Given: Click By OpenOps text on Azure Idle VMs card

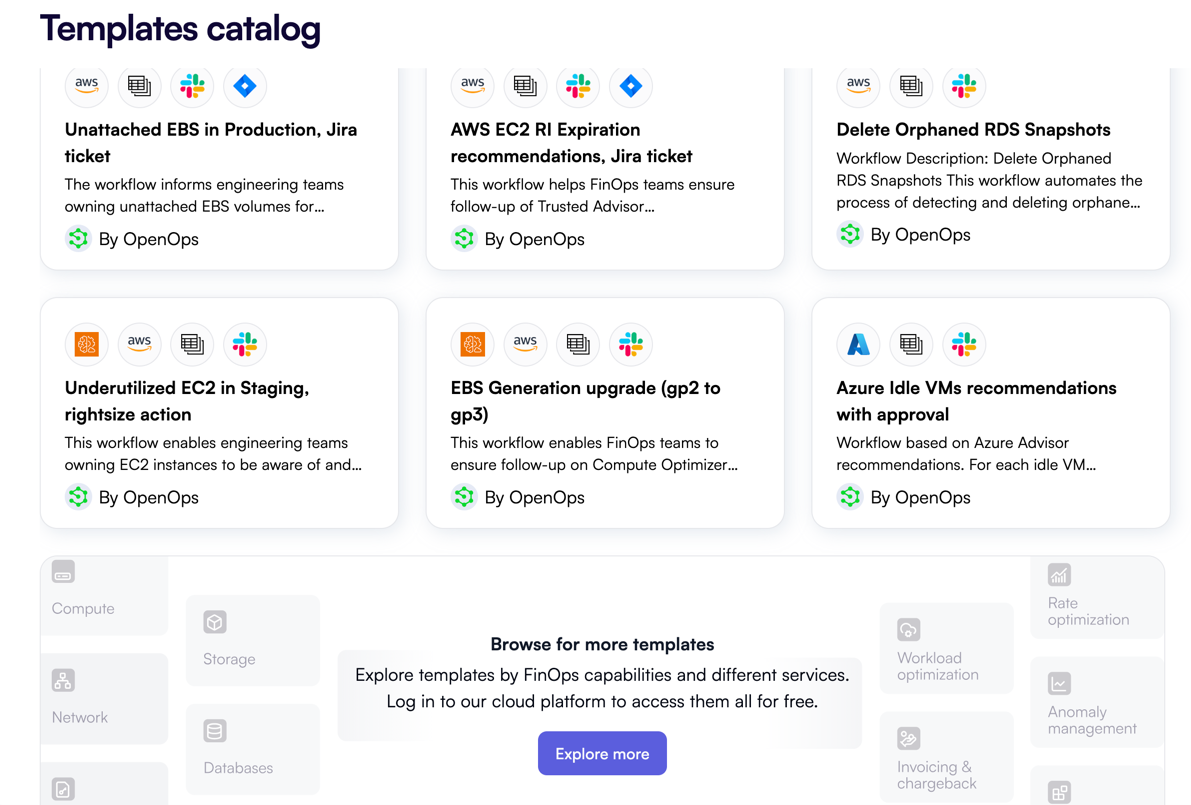Looking at the screenshot, I should 921,497.
